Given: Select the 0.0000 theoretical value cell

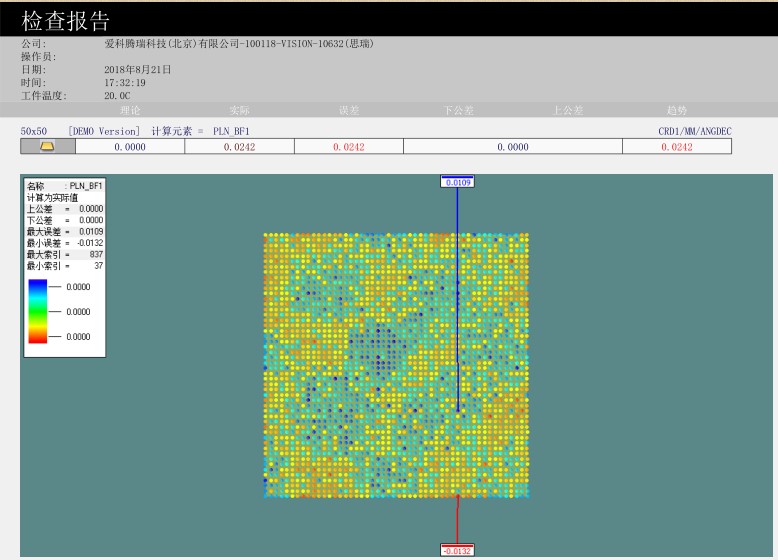Looking at the screenshot, I should click(130, 147).
